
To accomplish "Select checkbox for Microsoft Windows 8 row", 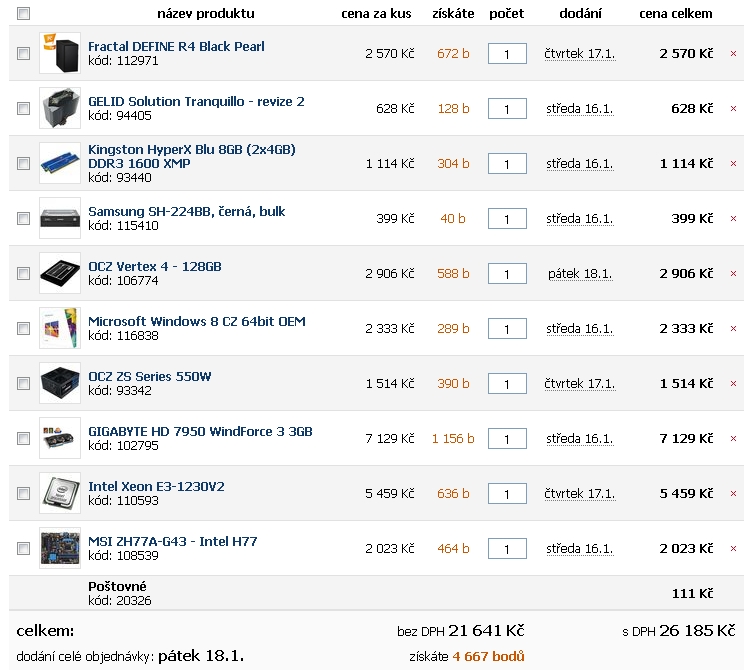I will click(23, 328).
